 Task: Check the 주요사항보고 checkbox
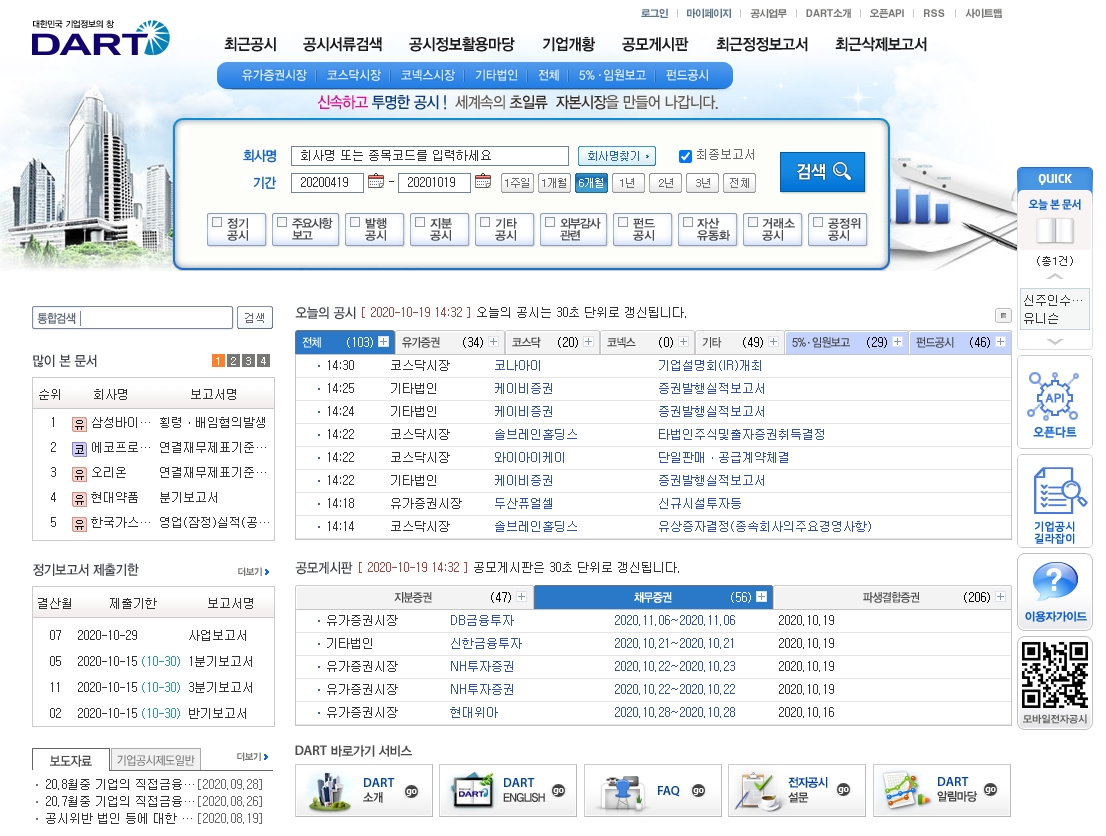tap(282, 222)
